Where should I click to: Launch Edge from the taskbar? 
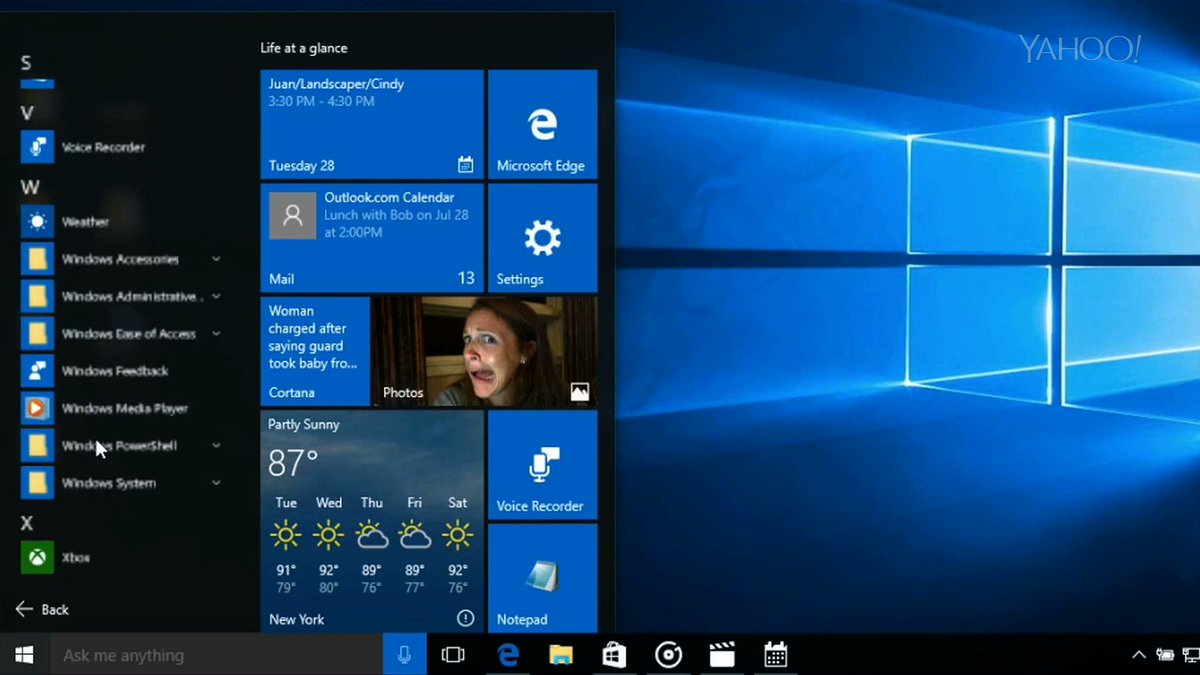(x=508, y=655)
